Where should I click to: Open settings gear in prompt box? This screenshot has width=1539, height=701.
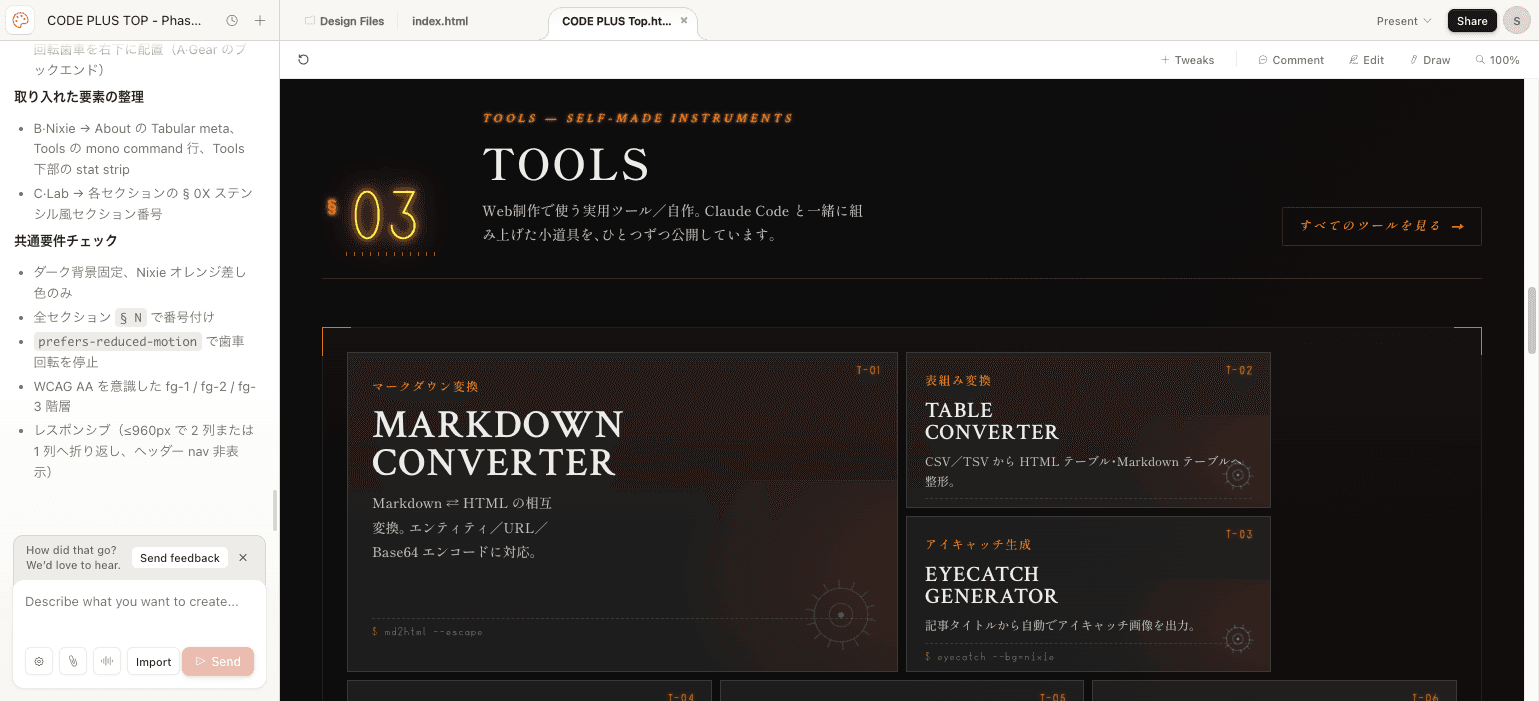click(x=39, y=661)
